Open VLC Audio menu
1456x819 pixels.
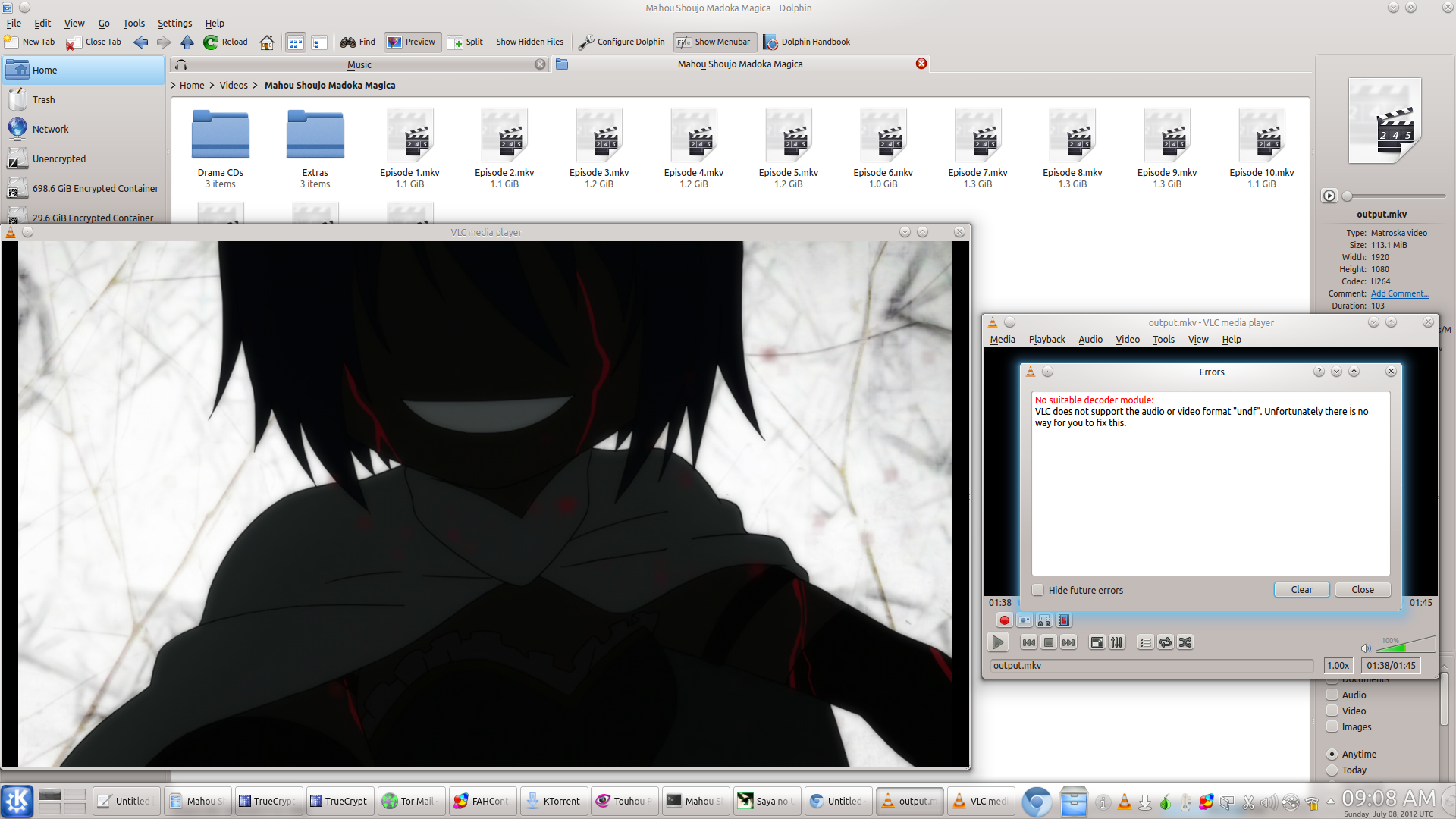(1090, 340)
